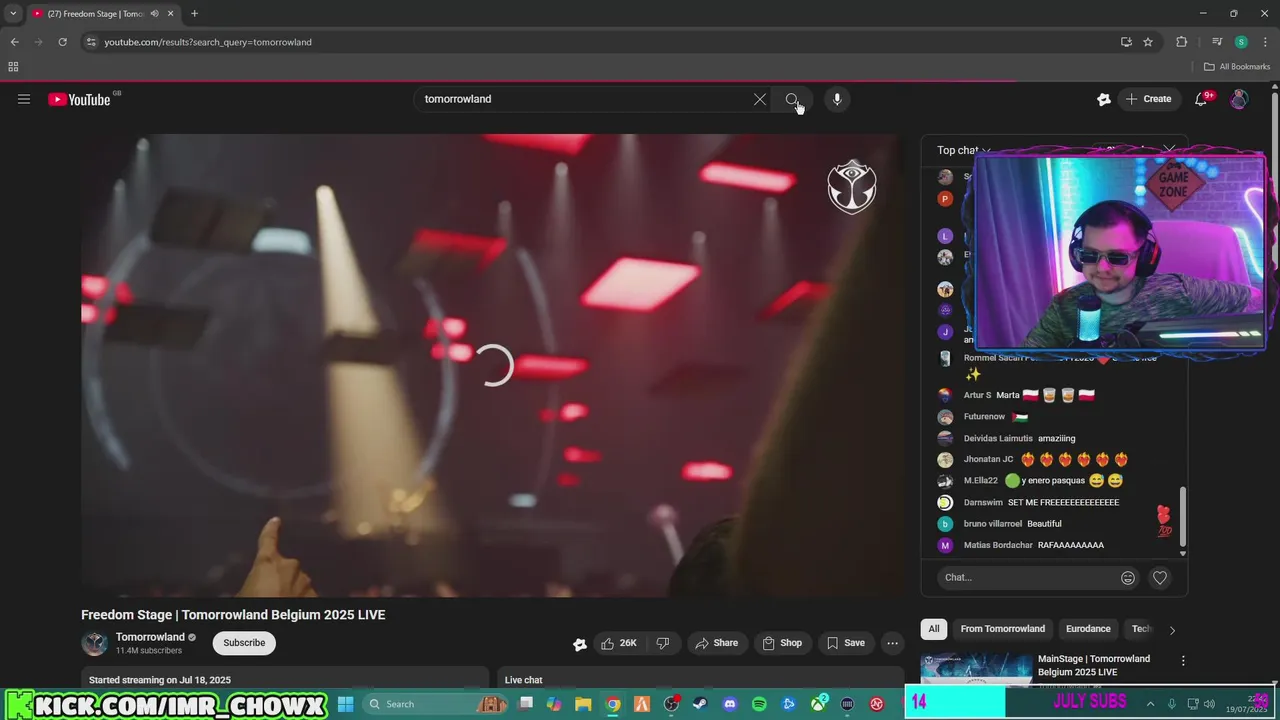Mute the tab via speaker icon
The width and height of the screenshot is (1280, 720).
tap(154, 14)
